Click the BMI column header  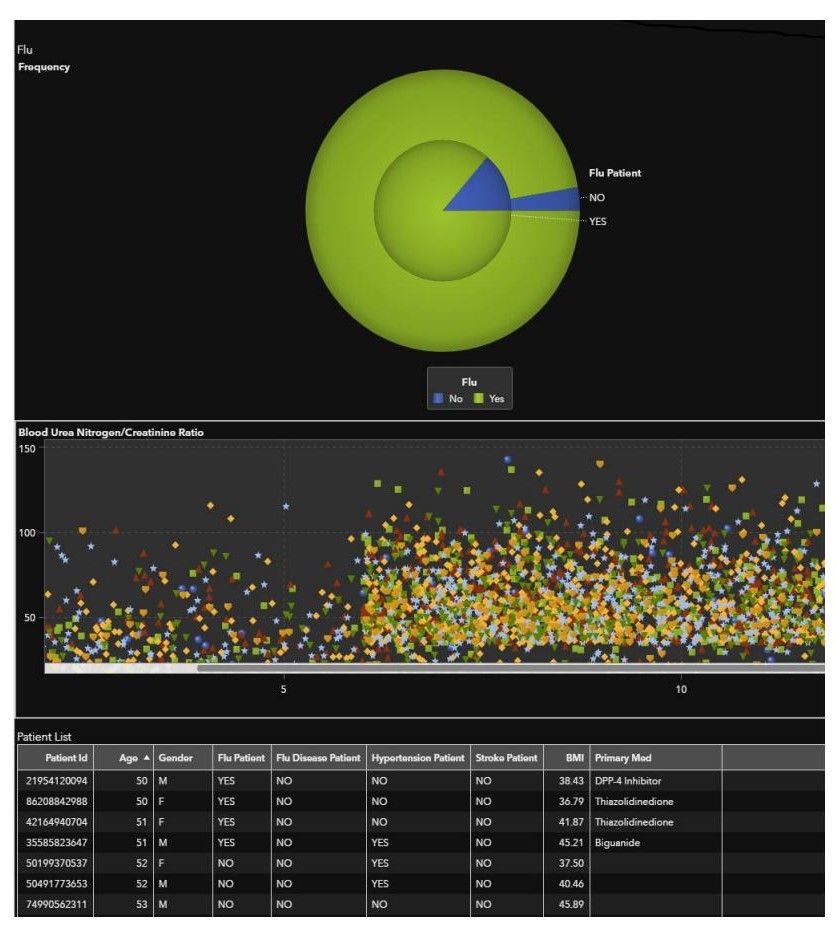[x=574, y=758]
